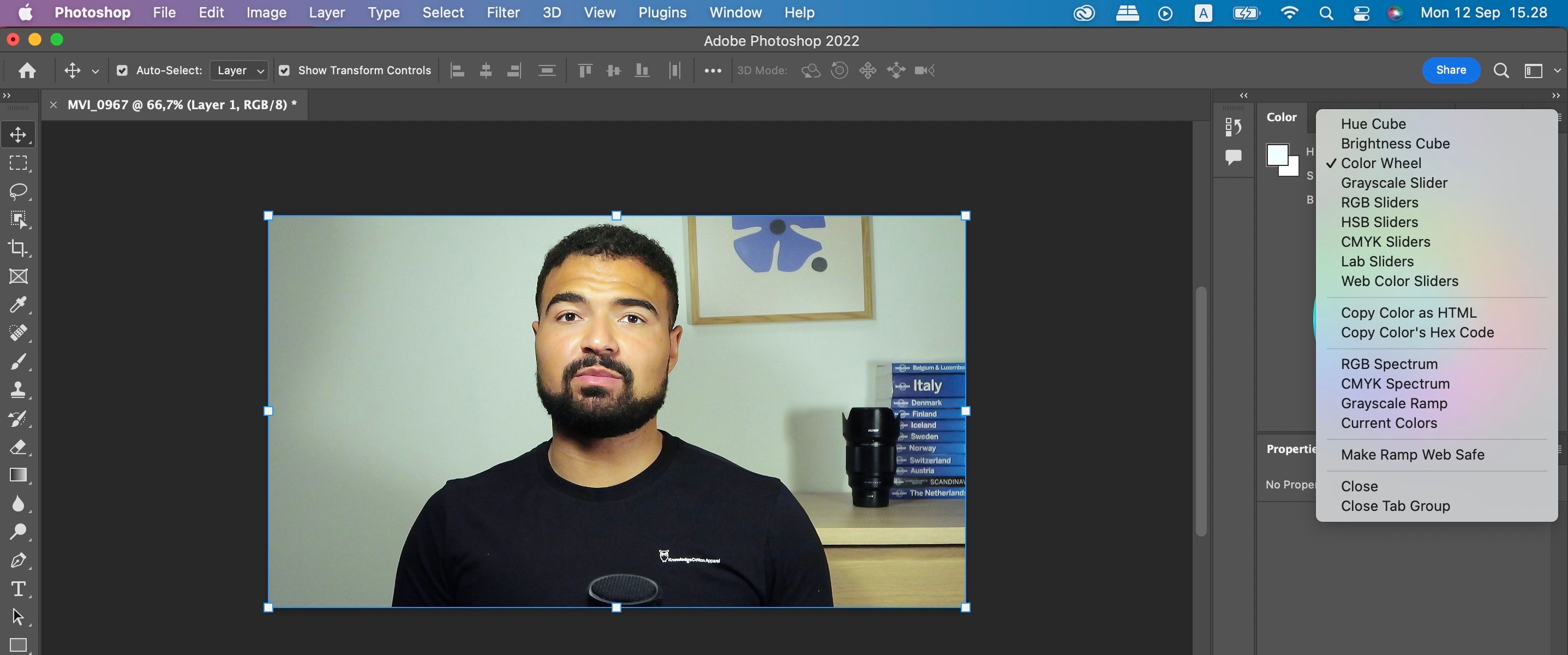Image resolution: width=1568 pixels, height=655 pixels.
Task: Select the Pen tool
Action: click(x=18, y=560)
